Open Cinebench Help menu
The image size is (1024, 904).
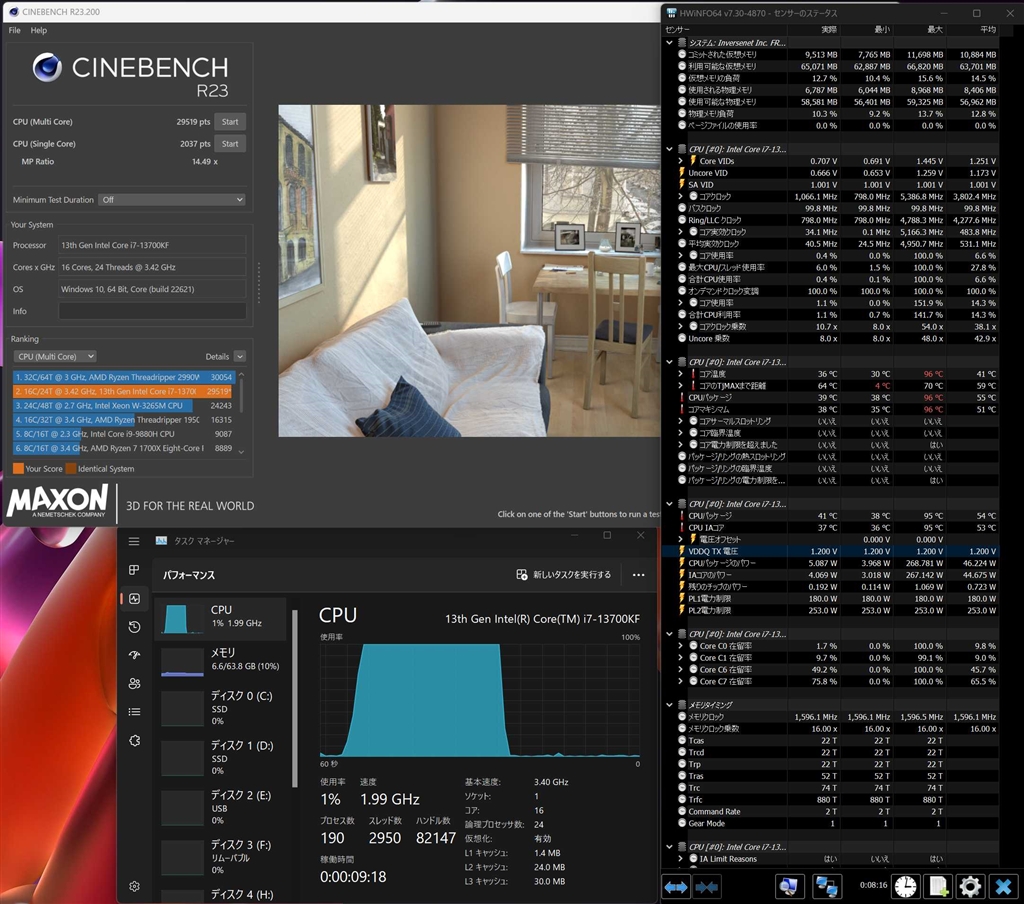tap(39, 30)
